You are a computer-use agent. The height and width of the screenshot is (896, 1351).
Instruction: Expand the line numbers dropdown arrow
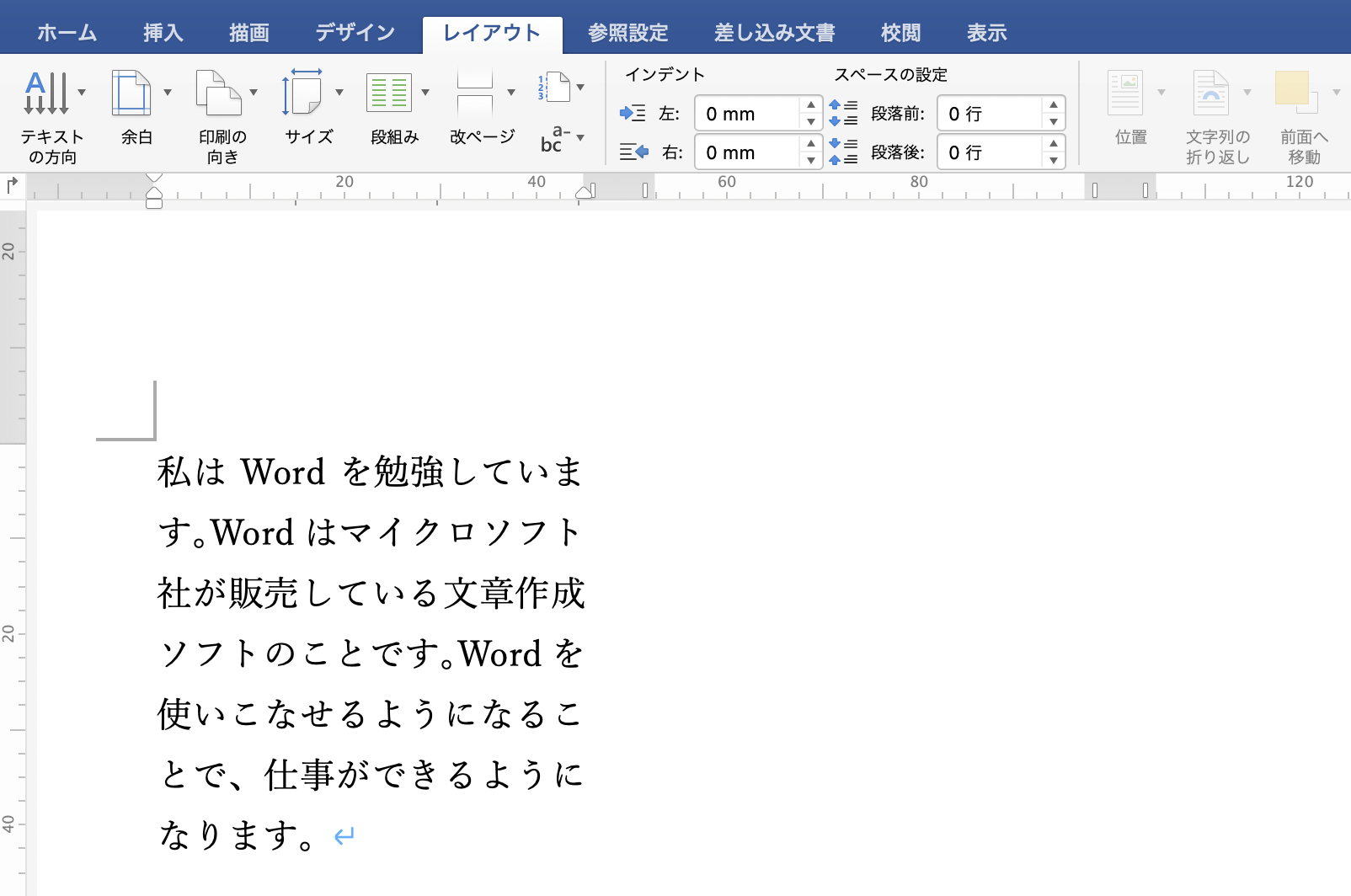[580, 88]
